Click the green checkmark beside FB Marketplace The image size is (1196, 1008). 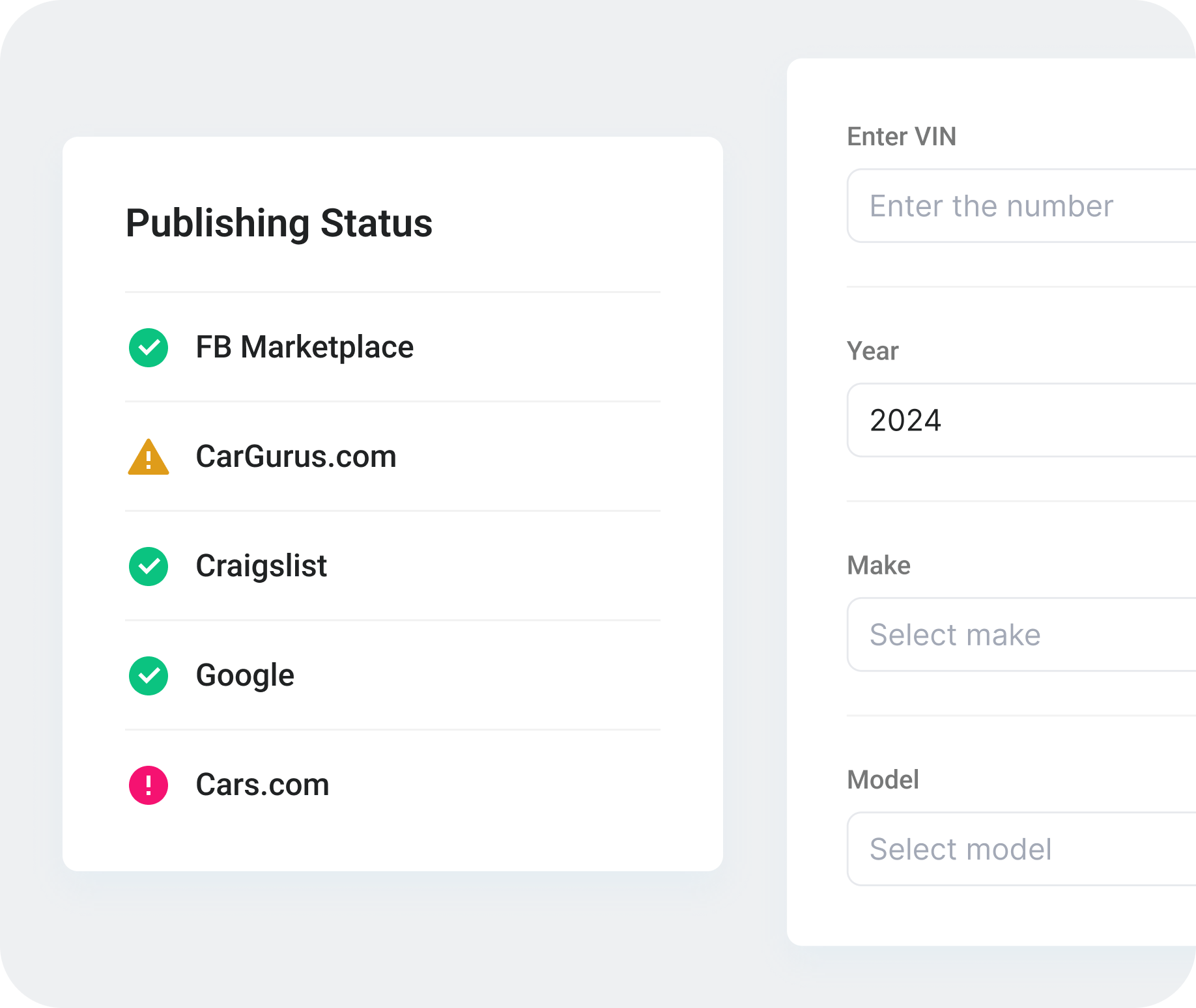tap(149, 348)
